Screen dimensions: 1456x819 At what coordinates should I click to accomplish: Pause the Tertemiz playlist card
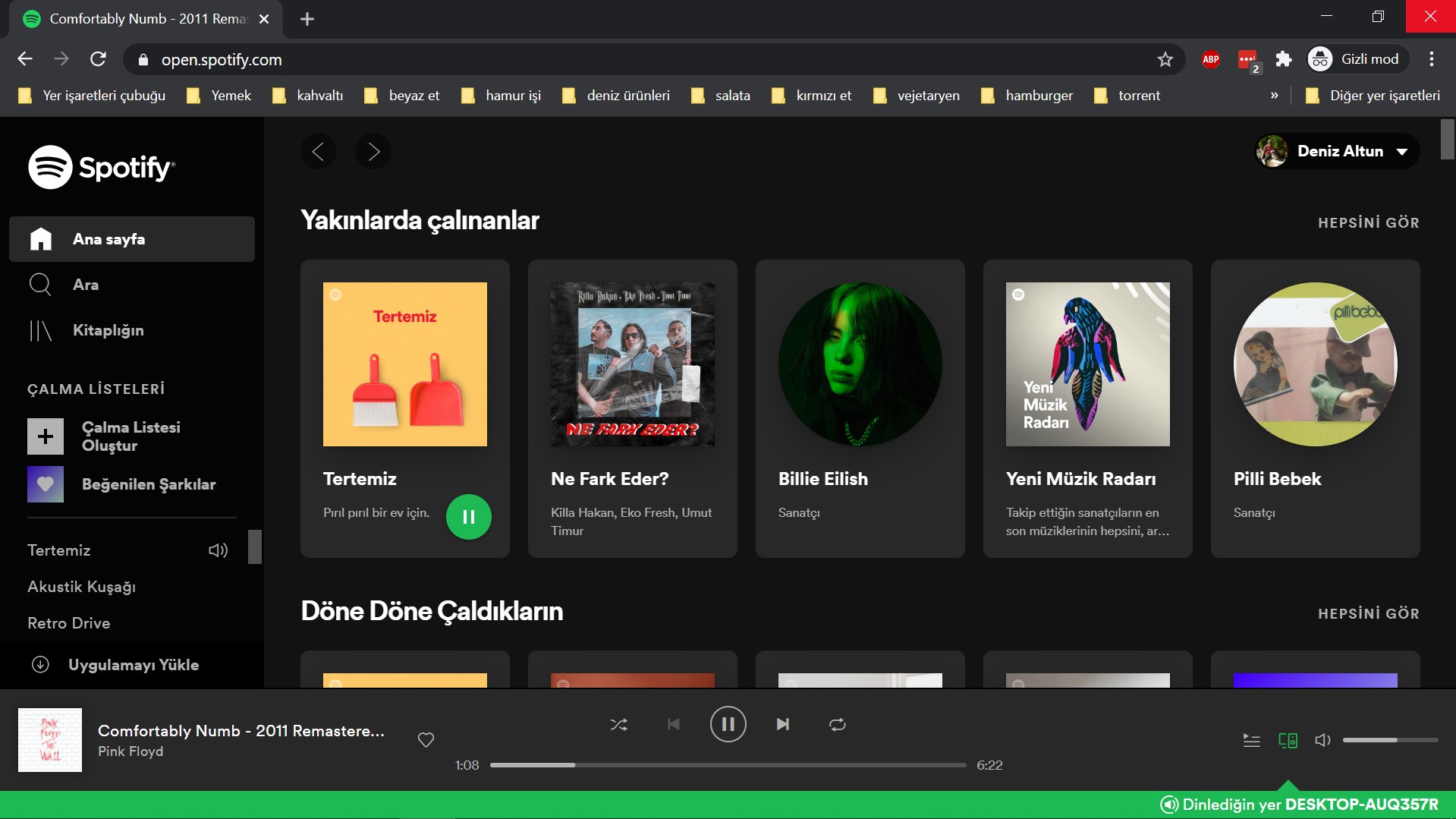pyautogui.click(x=469, y=517)
